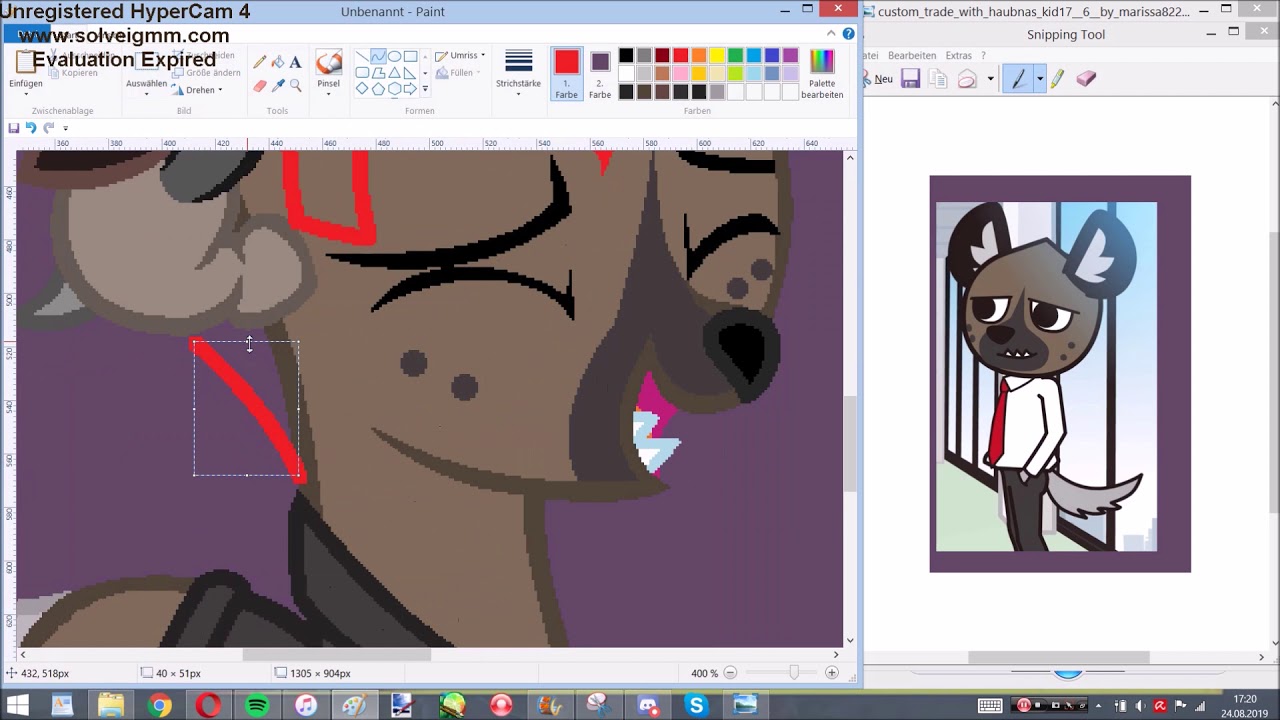This screenshot has width=1280, height=720.
Task: Select the curve shape
Action: pyautogui.click(x=378, y=56)
